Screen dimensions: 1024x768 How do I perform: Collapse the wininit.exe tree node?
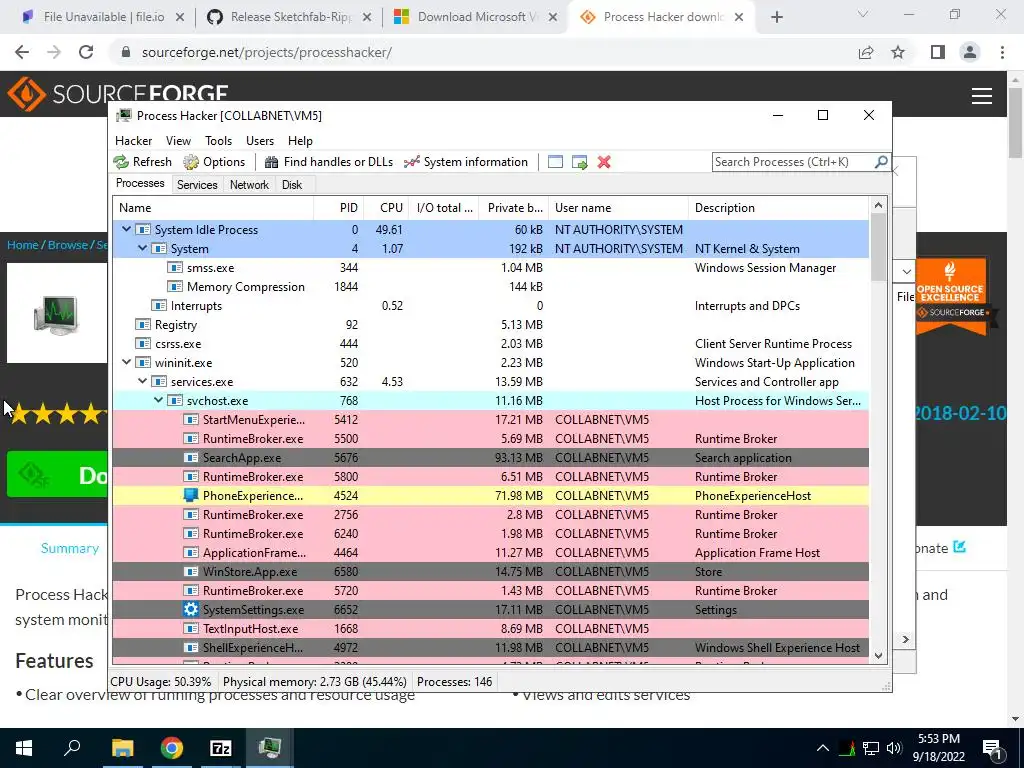pyautogui.click(x=127, y=362)
